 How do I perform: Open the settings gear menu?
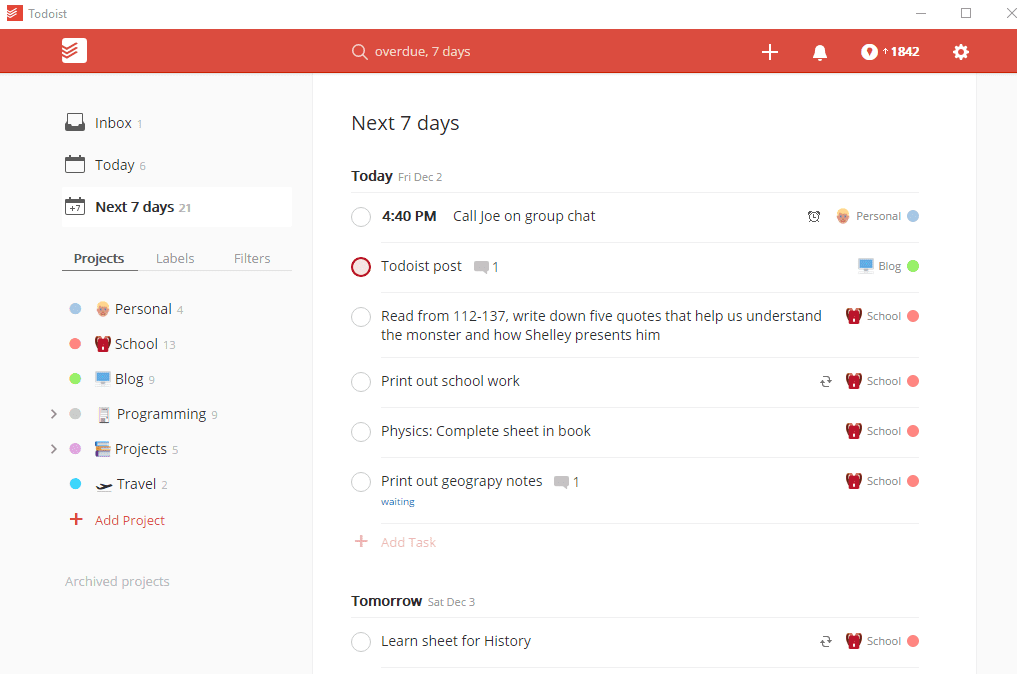[x=961, y=52]
